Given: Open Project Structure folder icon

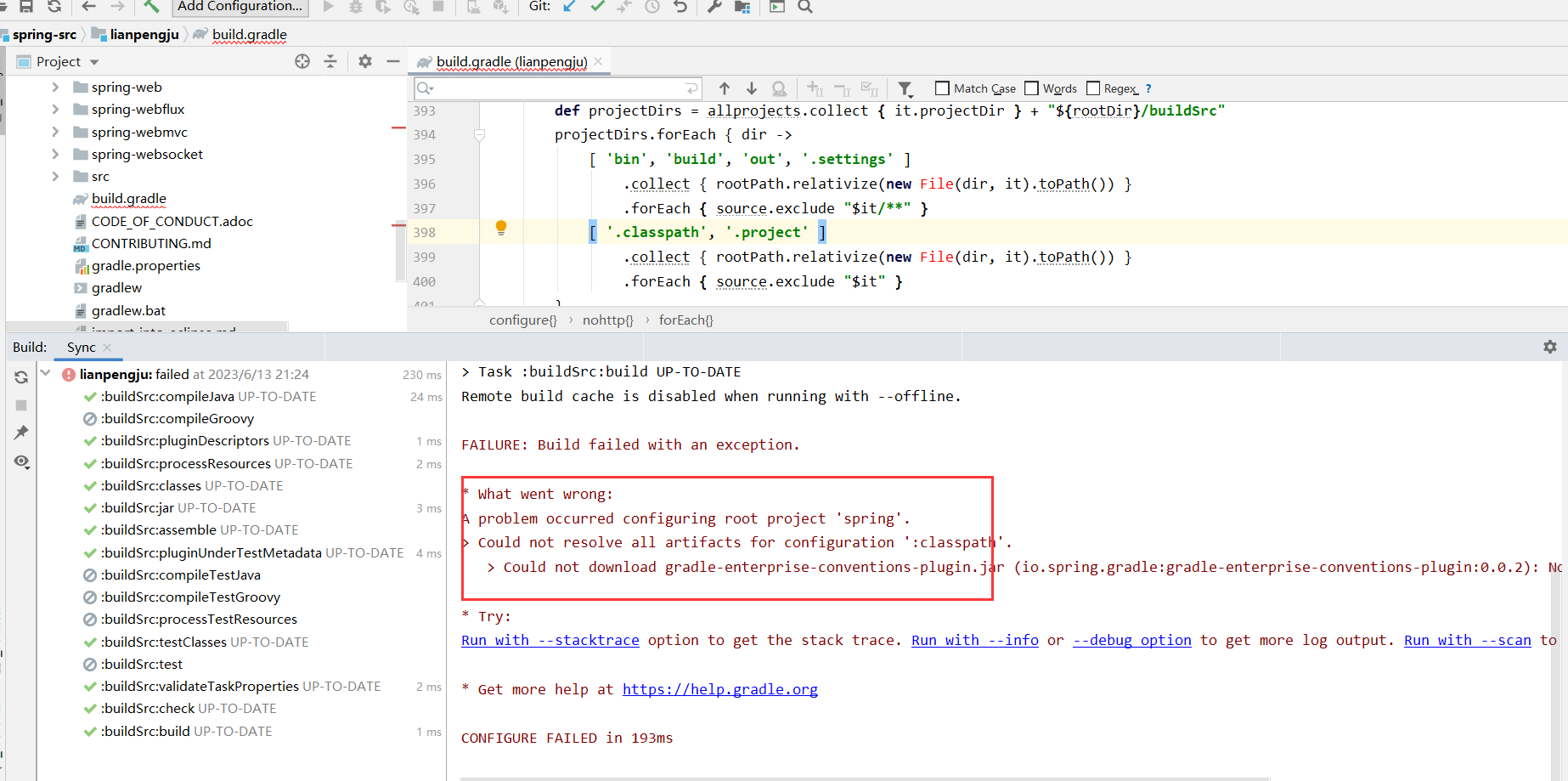Looking at the screenshot, I should [742, 7].
